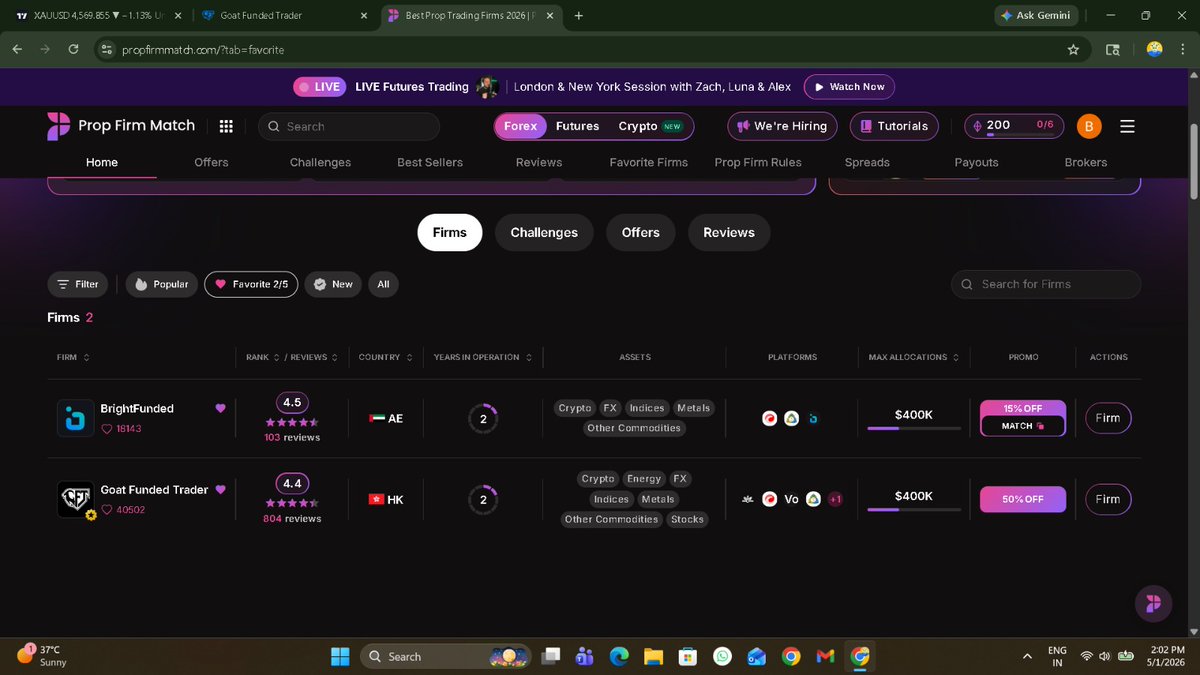
Task: Select the Challenges pill tab
Action: (x=544, y=232)
